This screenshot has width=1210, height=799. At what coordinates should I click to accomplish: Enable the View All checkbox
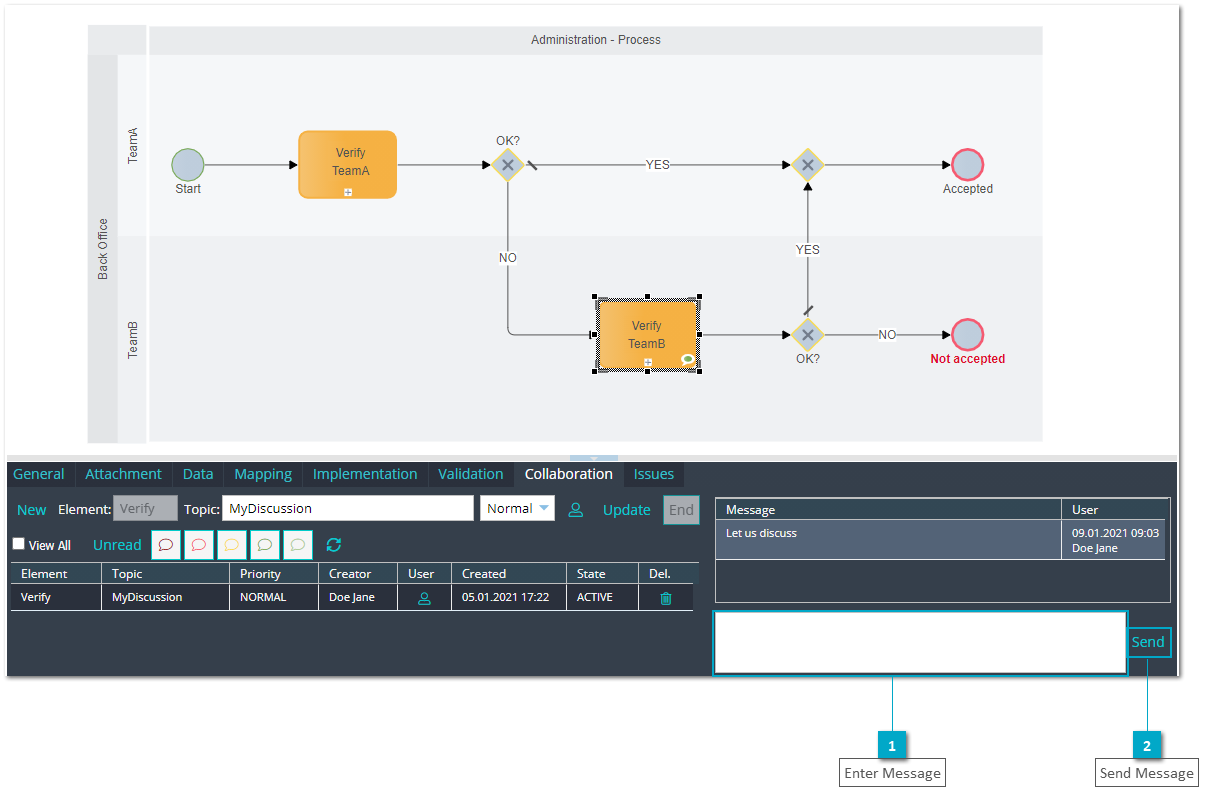pyautogui.click(x=18, y=544)
